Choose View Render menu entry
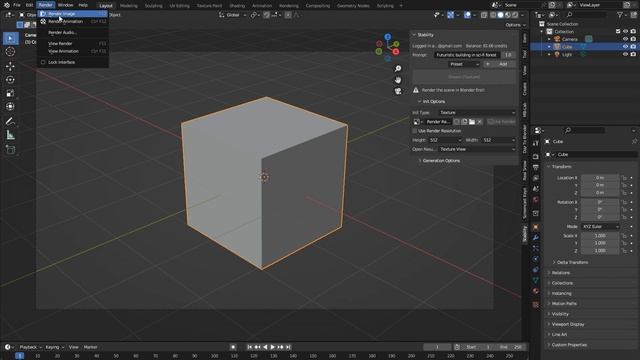Screen dimensions: 640x360 73,43
